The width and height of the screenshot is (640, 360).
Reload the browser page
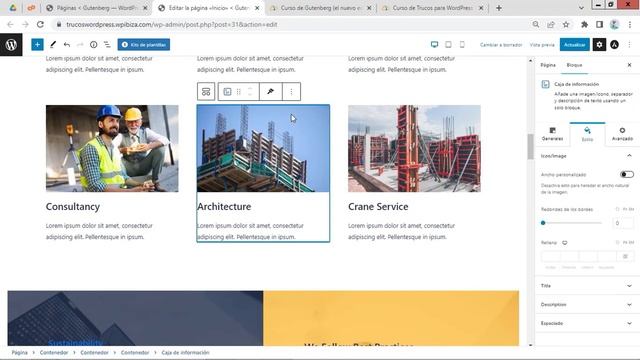point(40,24)
